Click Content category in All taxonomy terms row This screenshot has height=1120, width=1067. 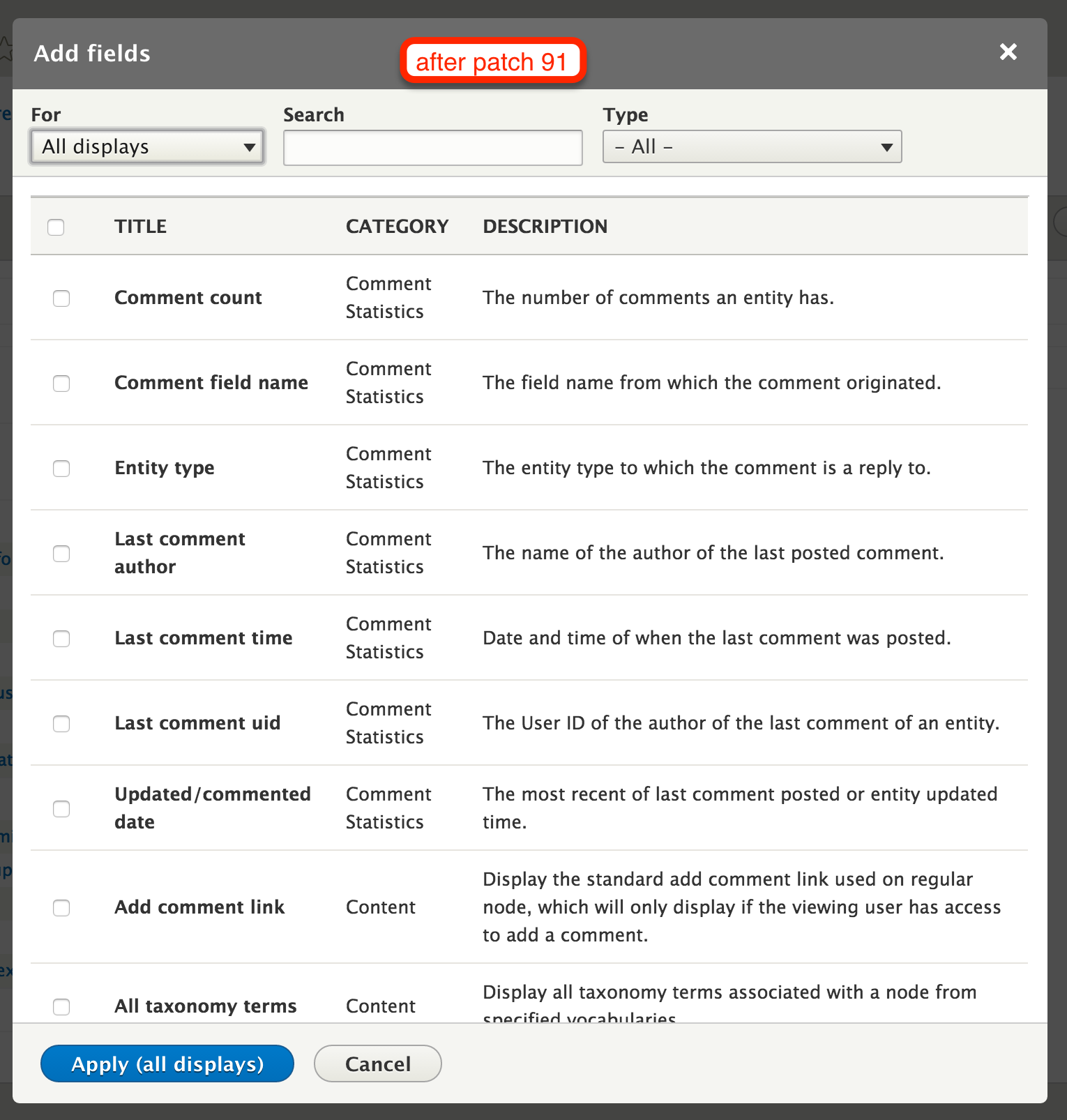(381, 1006)
